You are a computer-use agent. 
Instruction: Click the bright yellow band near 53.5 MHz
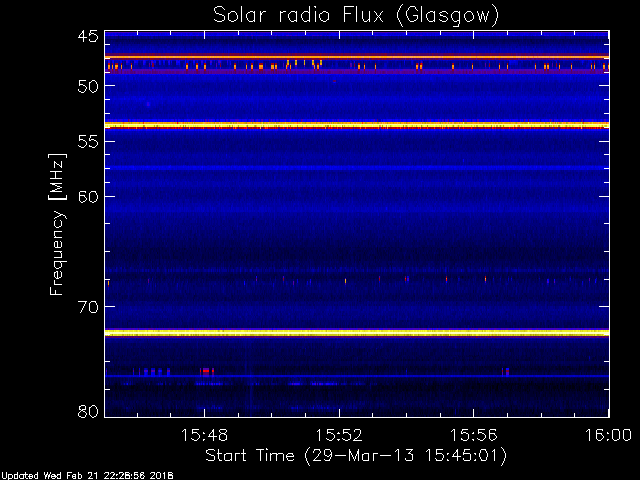coord(357,125)
